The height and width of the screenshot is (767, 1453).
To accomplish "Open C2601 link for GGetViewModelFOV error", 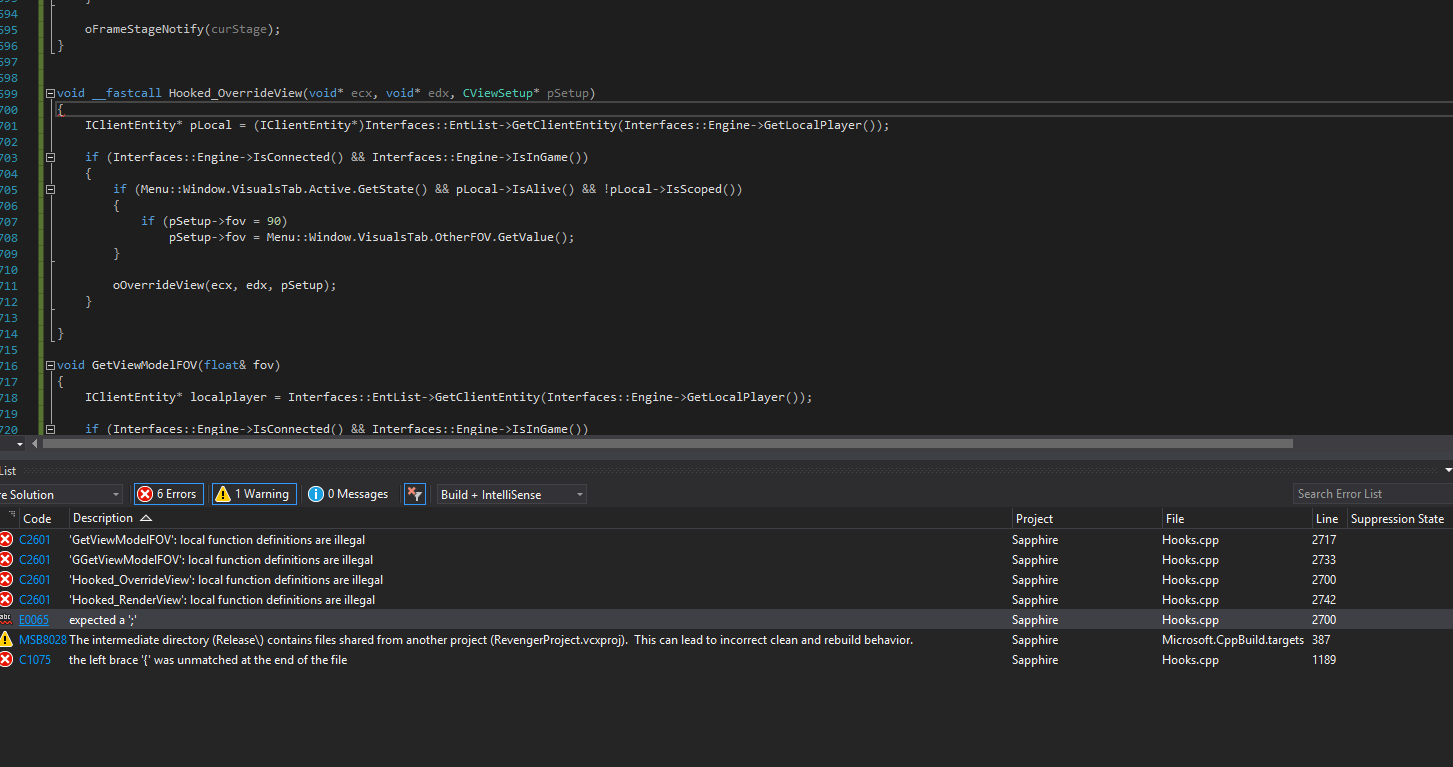I will point(34,560).
